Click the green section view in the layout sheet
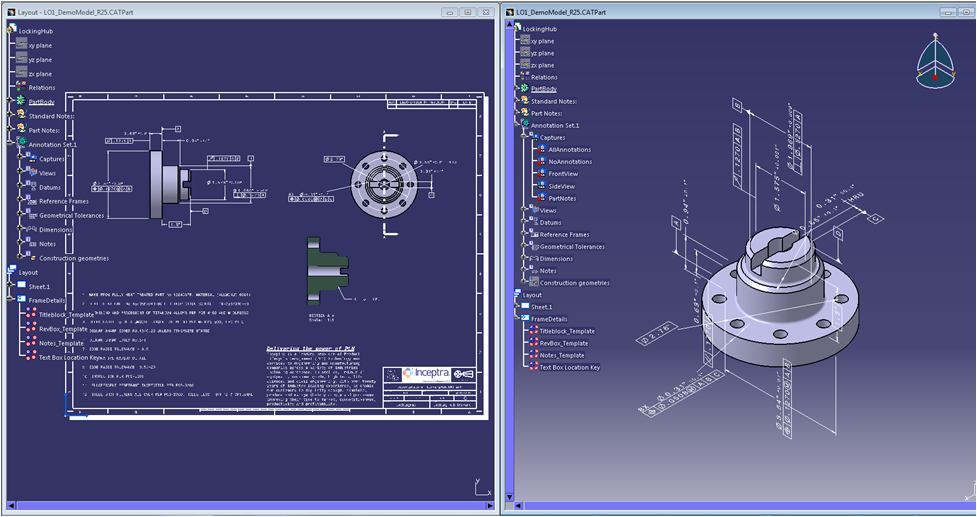Image resolution: width=977 pixels, height=517 pixels. tap(327, 268)
